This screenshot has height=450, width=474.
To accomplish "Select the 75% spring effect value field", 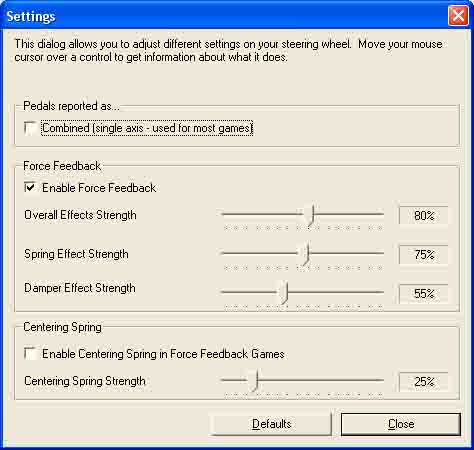I will tap(424, 255).
